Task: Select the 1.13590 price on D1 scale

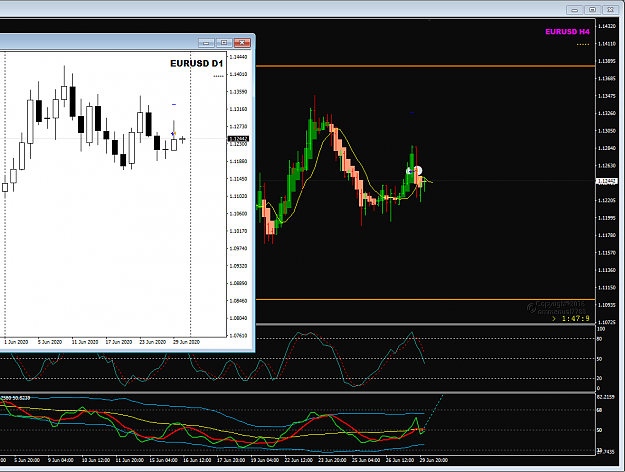Action: (238, 92)
